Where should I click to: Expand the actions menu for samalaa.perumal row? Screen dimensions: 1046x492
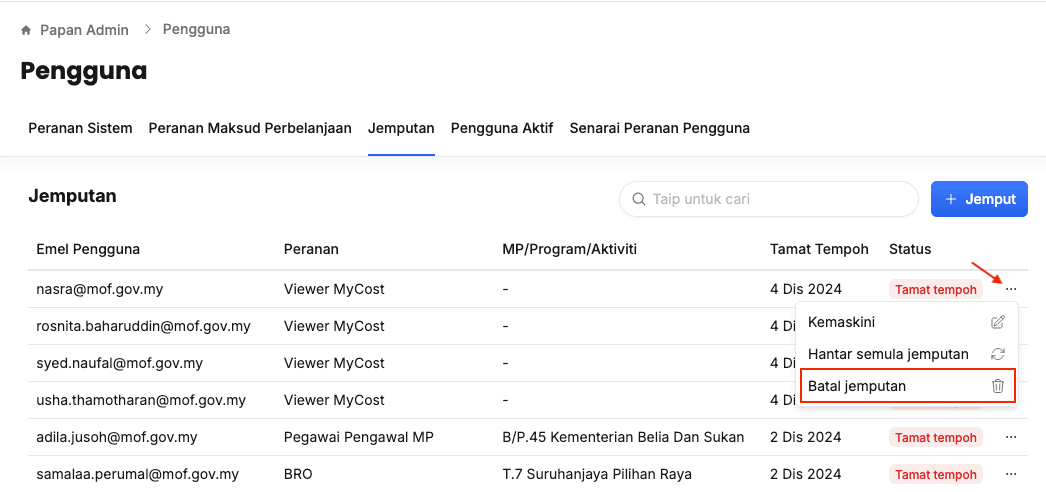pos(1011,474)
